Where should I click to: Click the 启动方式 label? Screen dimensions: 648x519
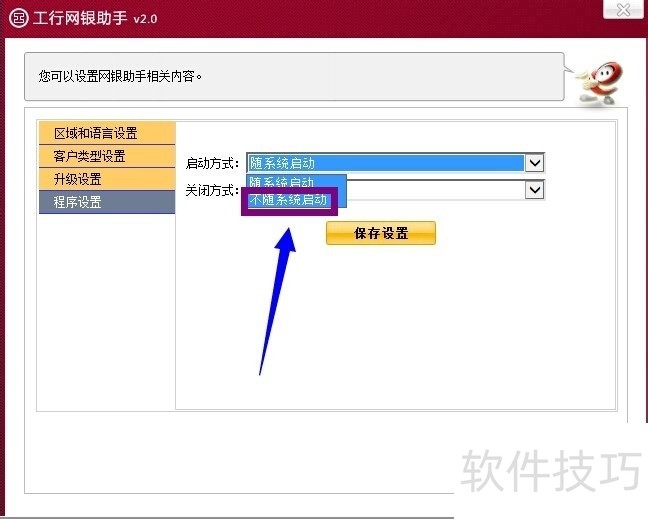click(212, 164)
